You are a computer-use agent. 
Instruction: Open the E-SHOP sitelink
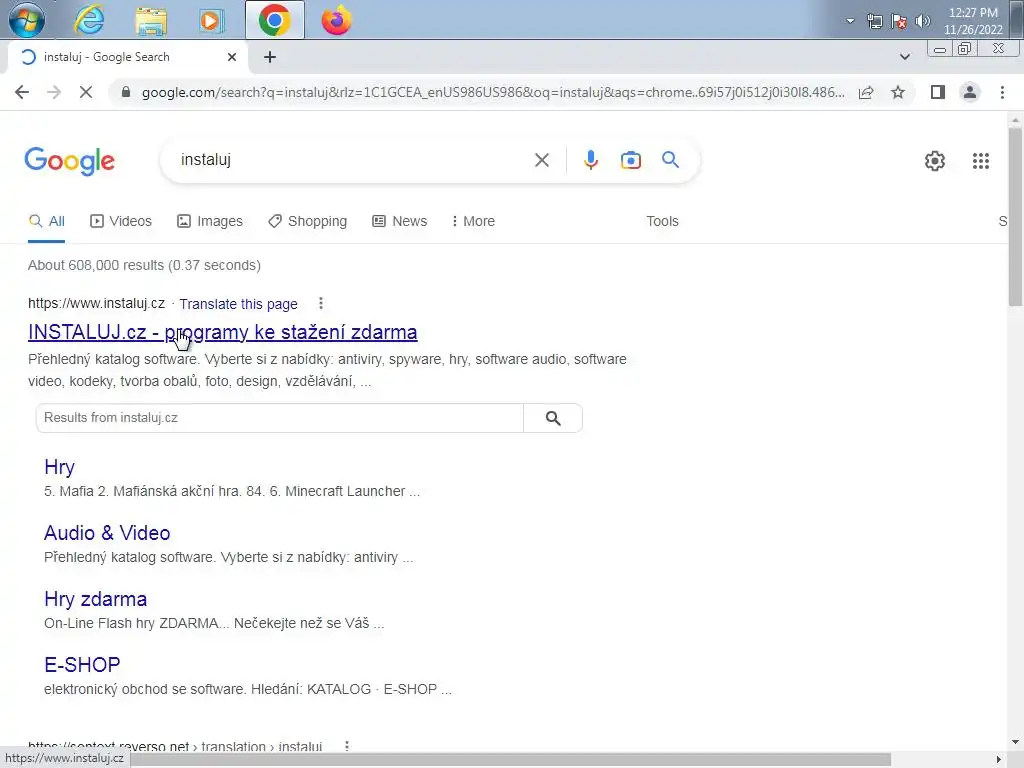(82, 665)
